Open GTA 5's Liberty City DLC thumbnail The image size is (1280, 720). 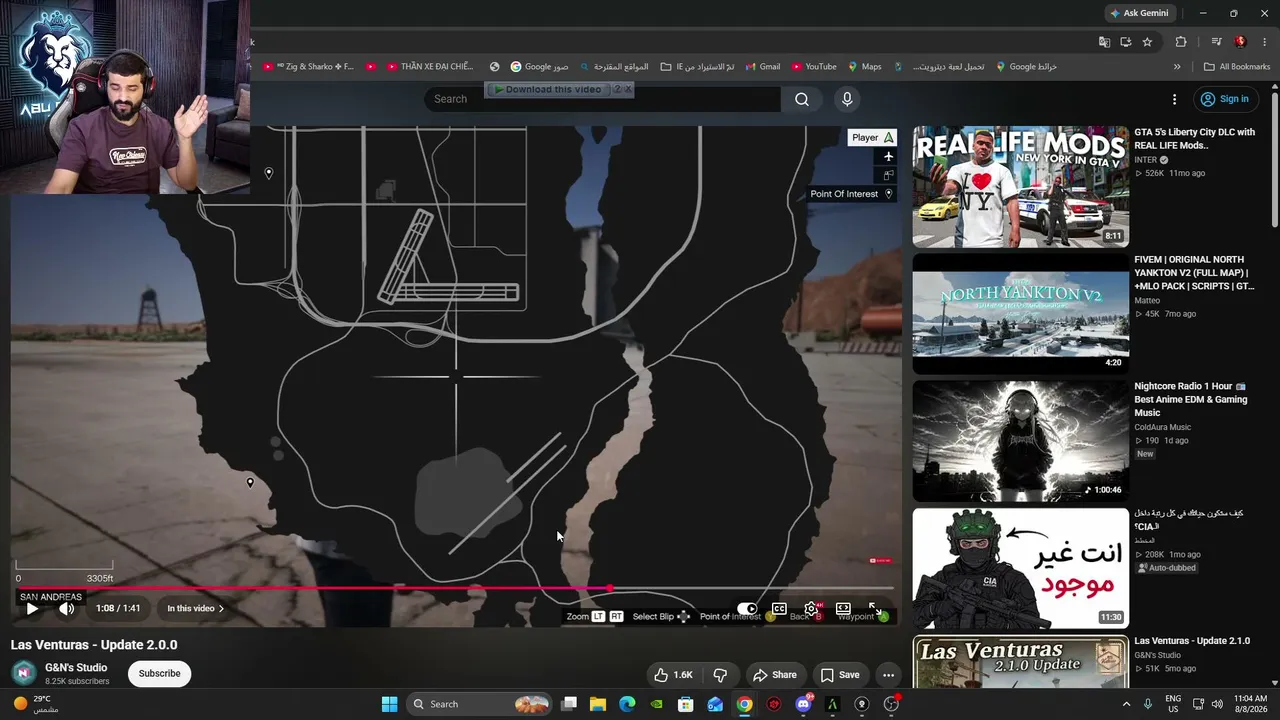point(1020,187)
